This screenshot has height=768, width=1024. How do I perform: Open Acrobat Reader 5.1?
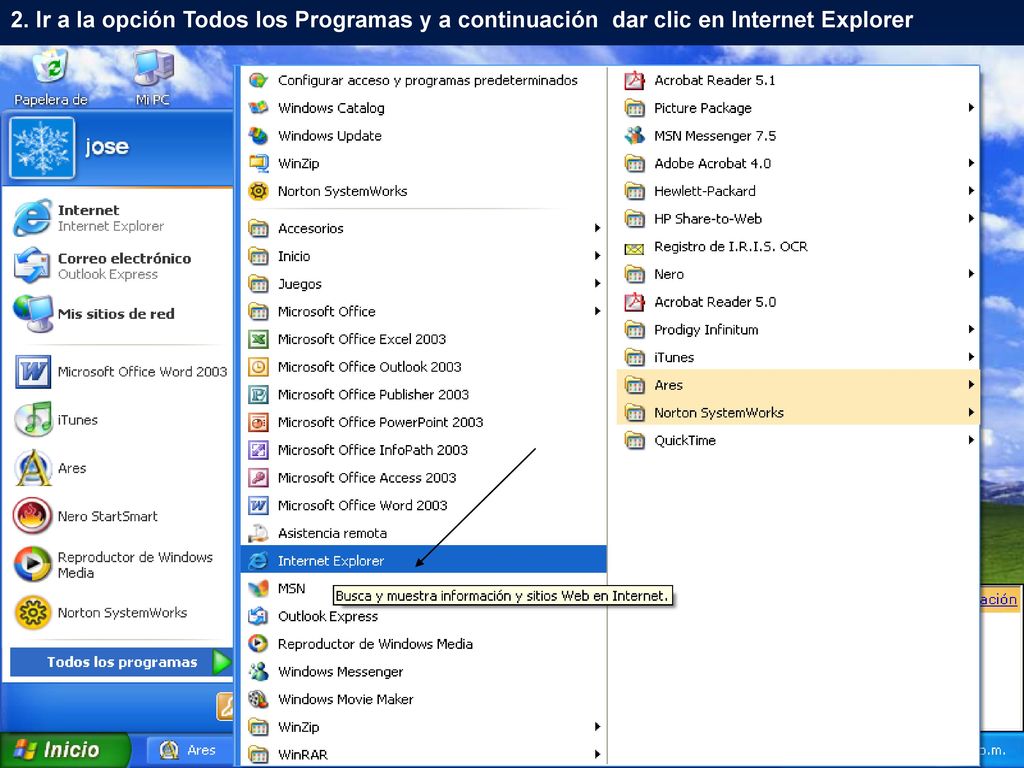(x=798, y=80)
